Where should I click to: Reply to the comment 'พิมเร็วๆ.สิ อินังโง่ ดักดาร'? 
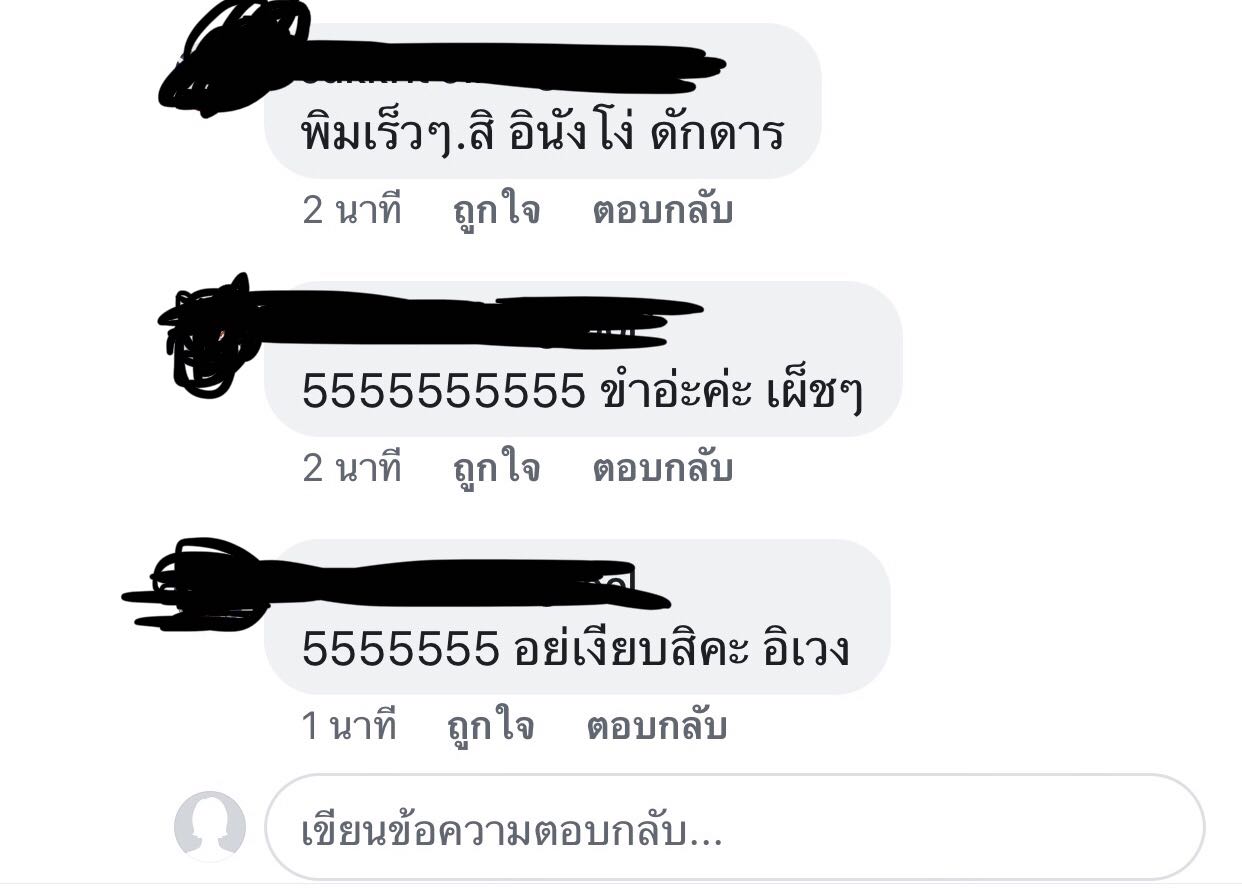click(662, 212)
